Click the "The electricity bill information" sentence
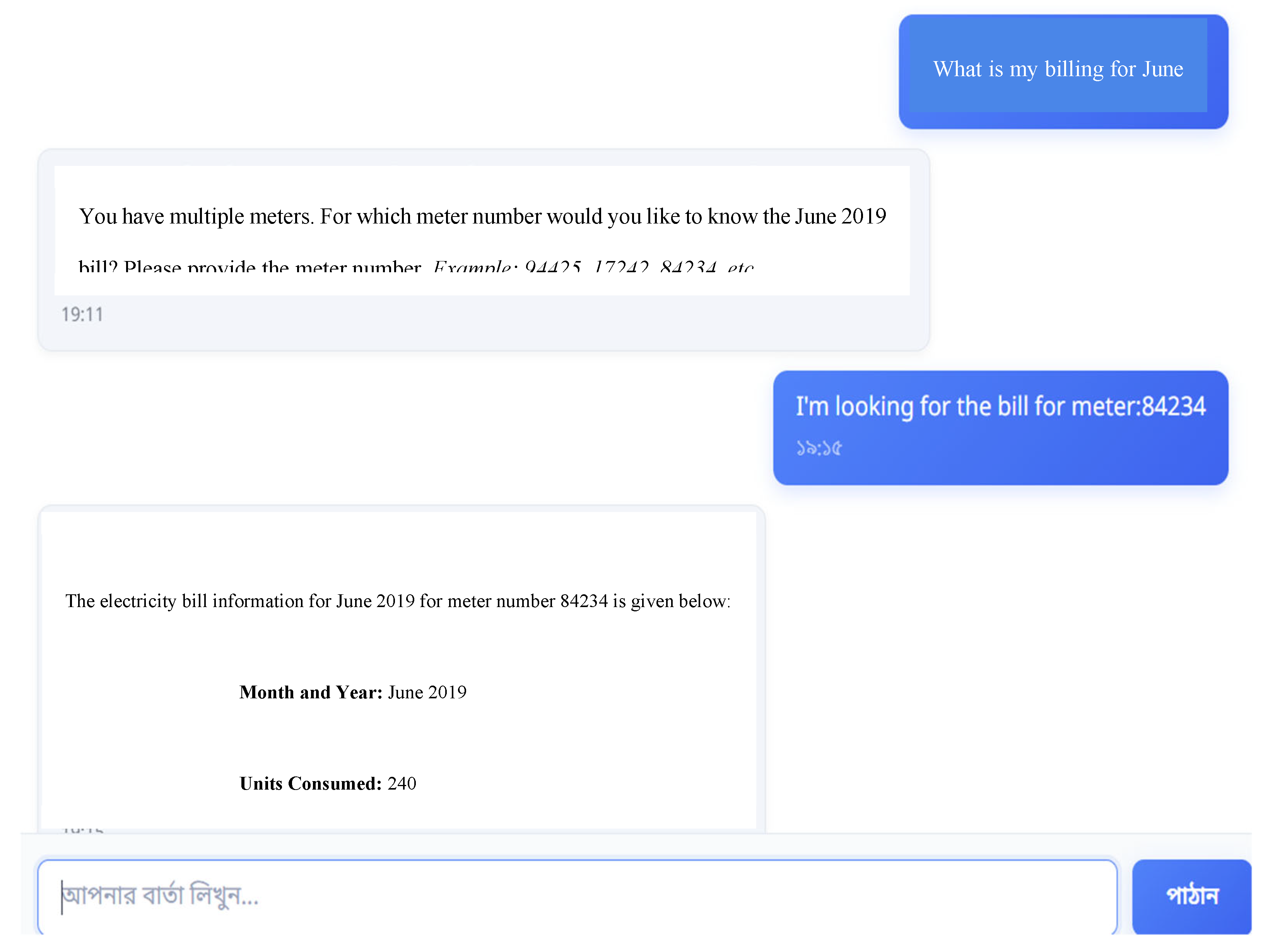The image size is (1268, 952). coord(398,601)
